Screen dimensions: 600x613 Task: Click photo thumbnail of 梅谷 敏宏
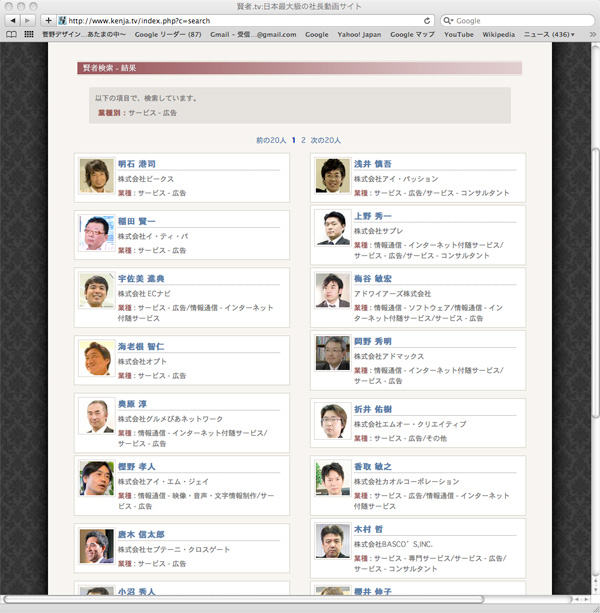[333, 291]
